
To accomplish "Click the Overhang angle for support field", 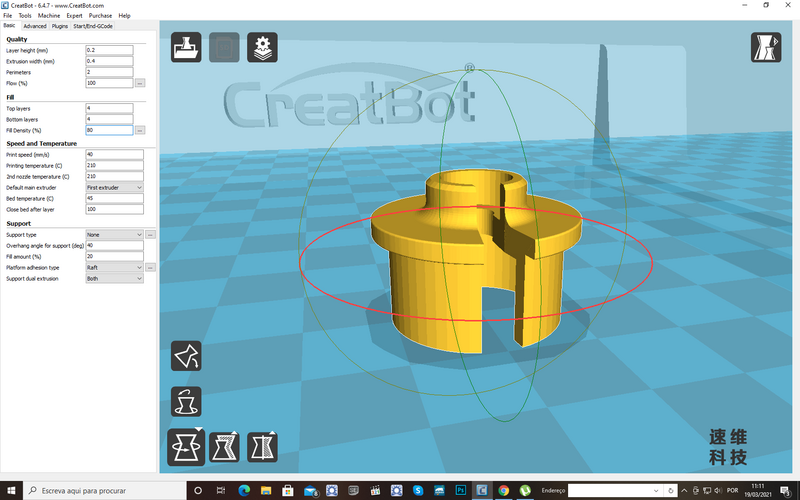I will click(x=114, y=245).
